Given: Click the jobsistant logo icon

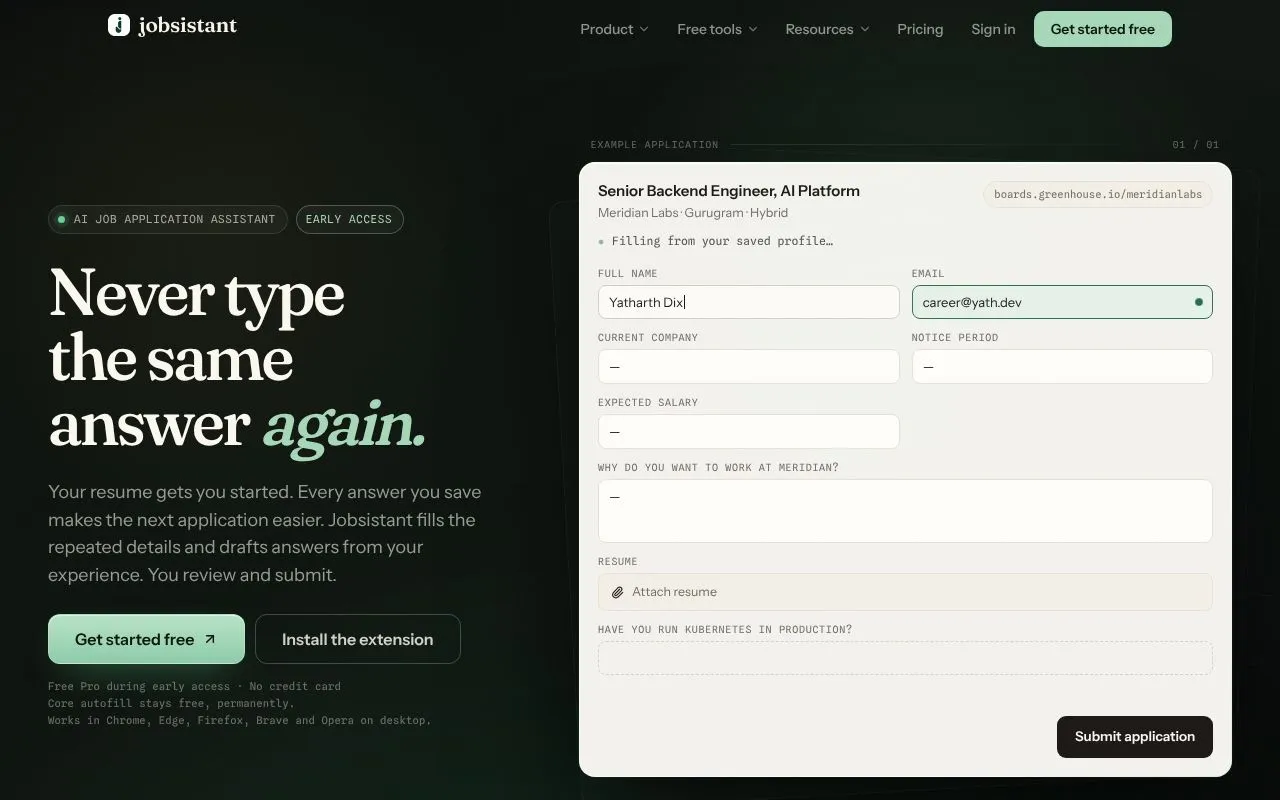Looking at the screenshot, I should pyautogui.click(x=119, y=26).
